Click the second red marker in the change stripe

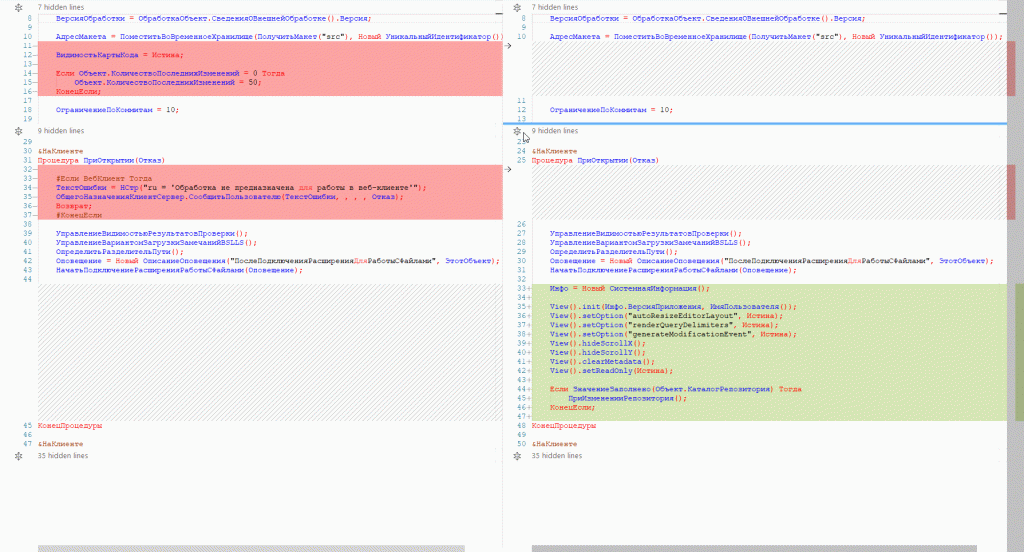click(1011, 192)
